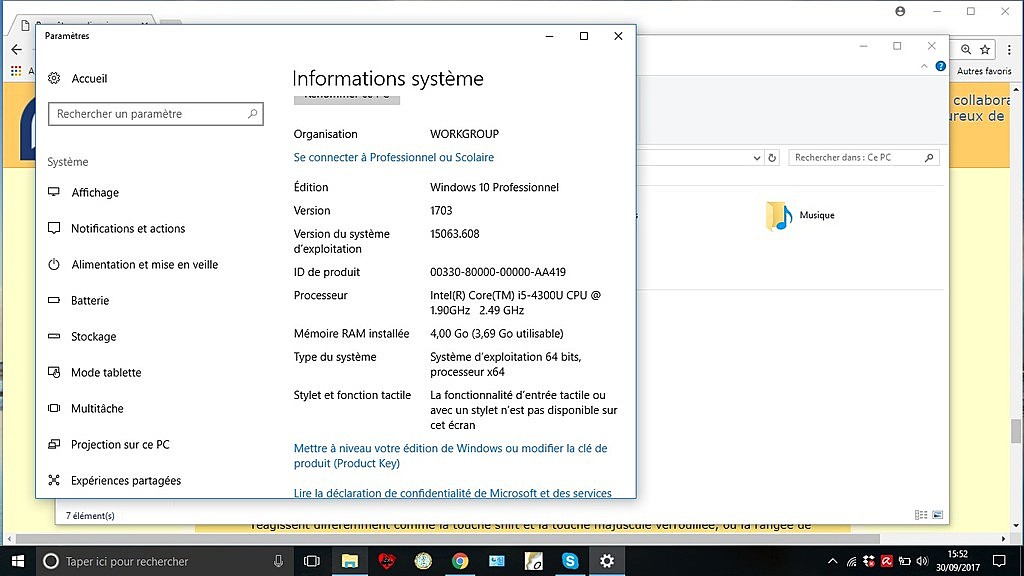Click the Se connecter à Professionnel ou Scolaire link
Image resolution: width=1024 pixels, height=576 pixels.
click(x=394, y=157)
